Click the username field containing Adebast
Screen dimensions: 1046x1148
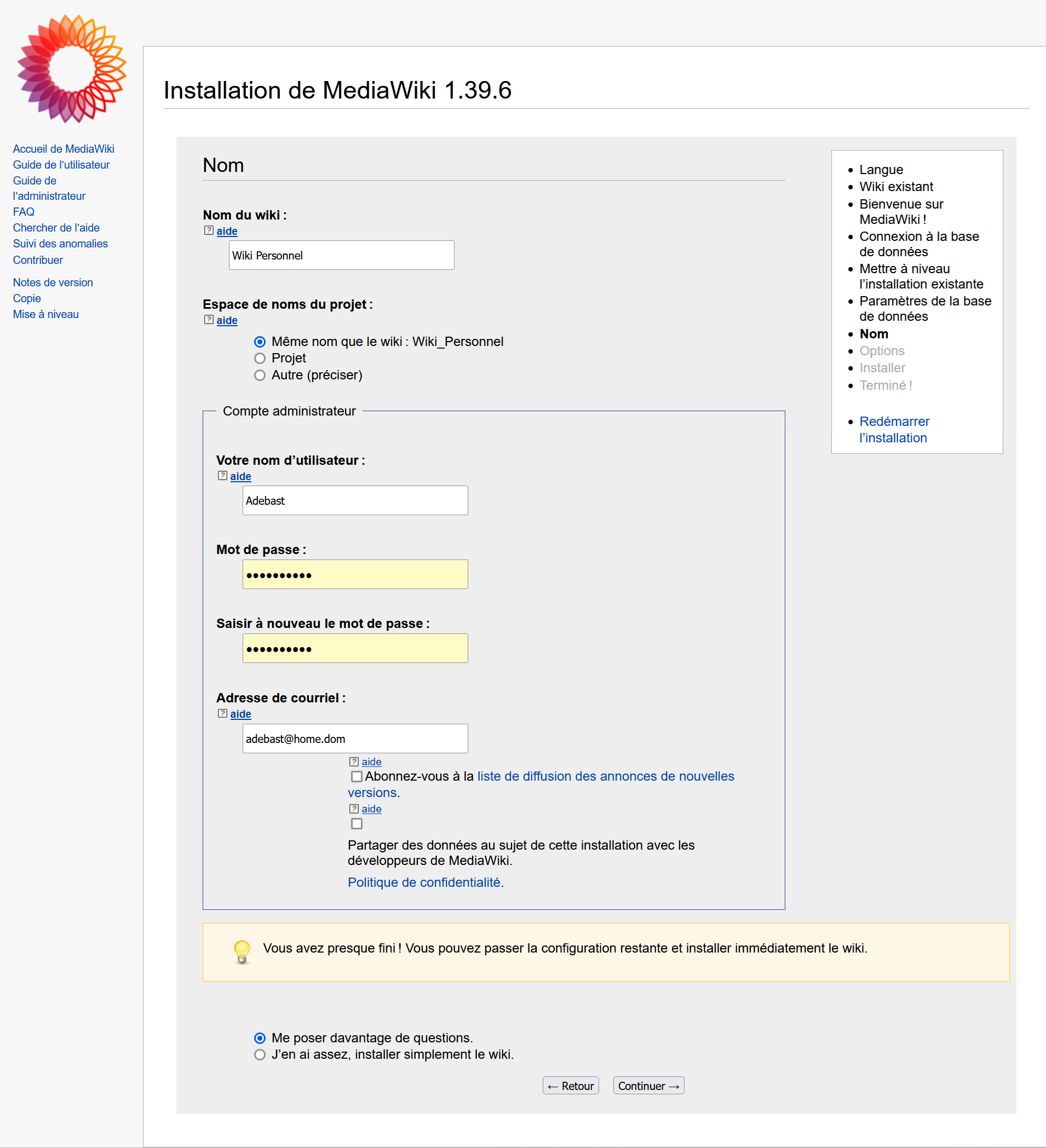[355, 500]
